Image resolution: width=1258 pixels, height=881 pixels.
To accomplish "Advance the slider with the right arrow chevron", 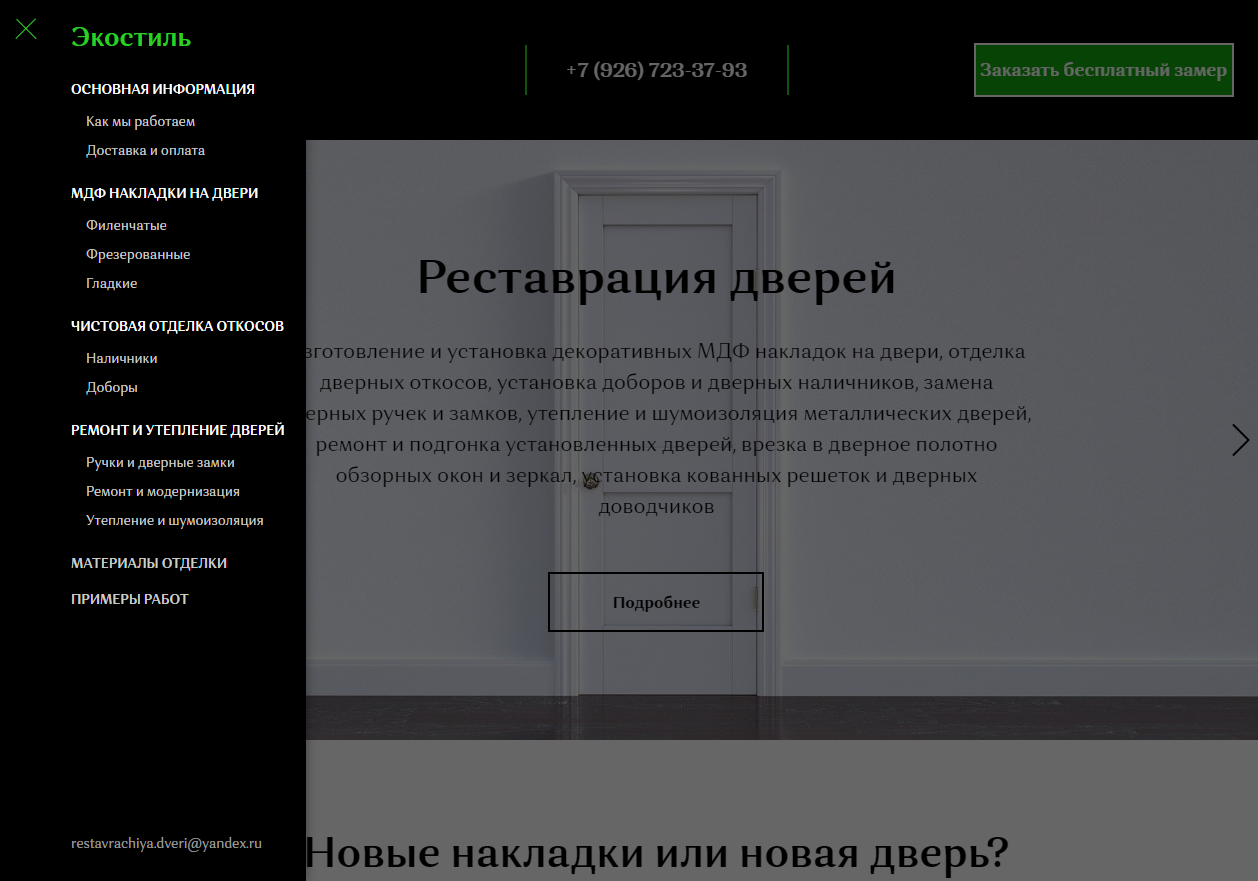I will point(1240,440).
